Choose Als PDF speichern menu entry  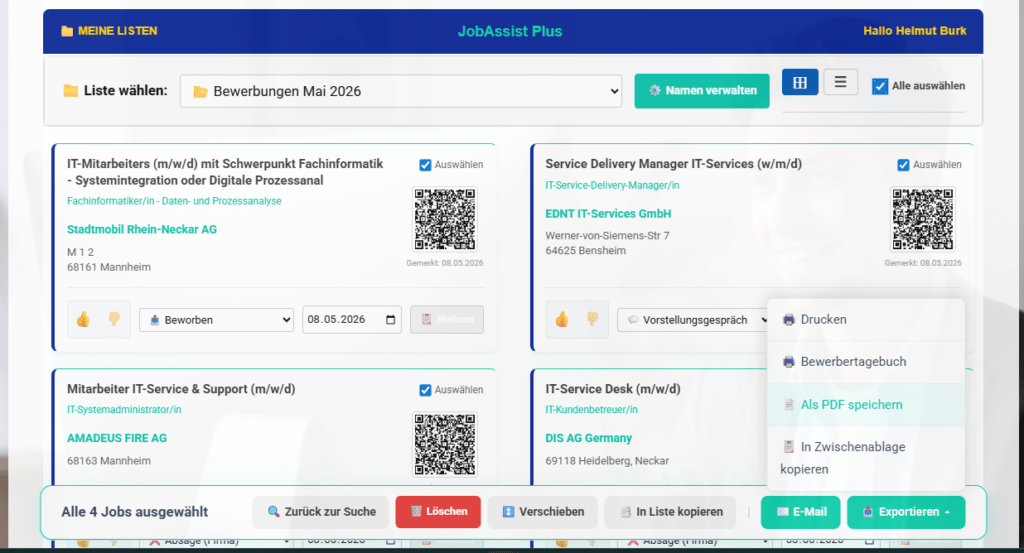[x=866, y=405]
